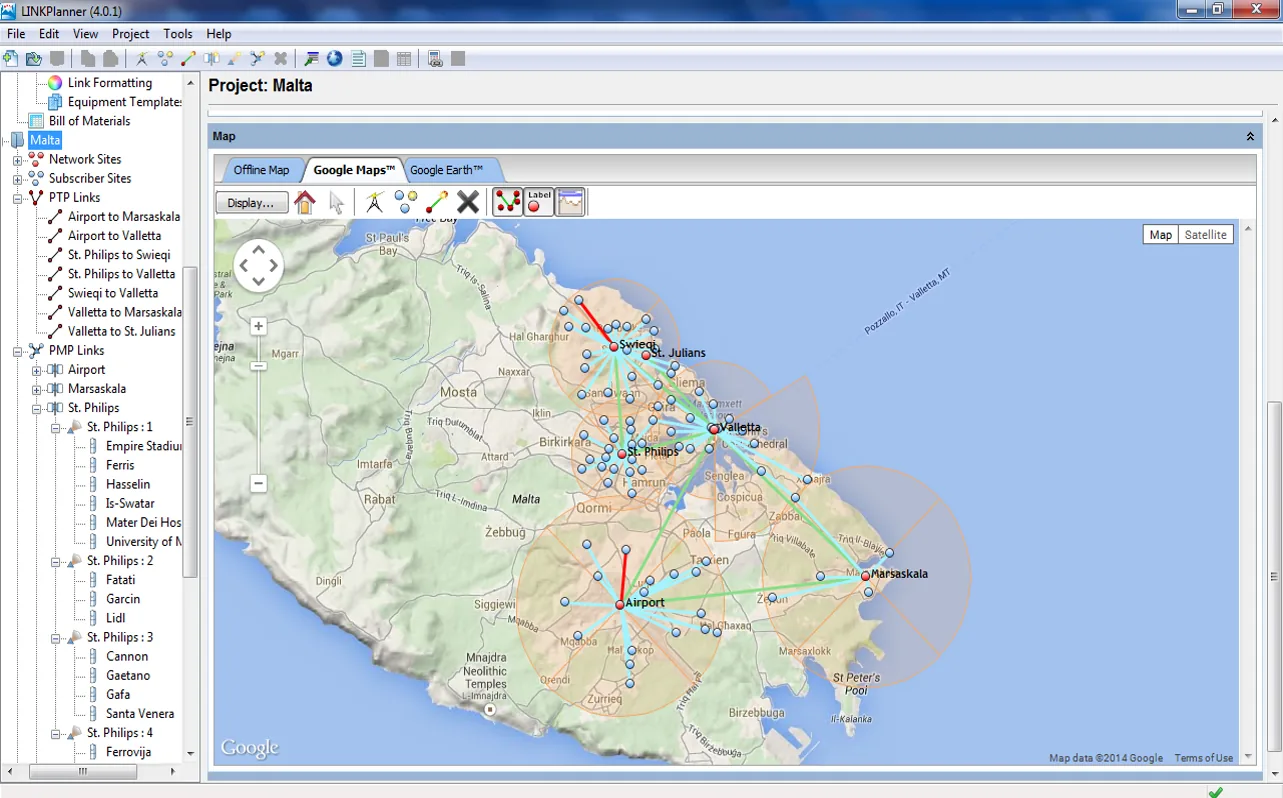The height and width of the screenshot is (798, 1283).
Task: Toggle the Label display button
Action: (539, 202)
